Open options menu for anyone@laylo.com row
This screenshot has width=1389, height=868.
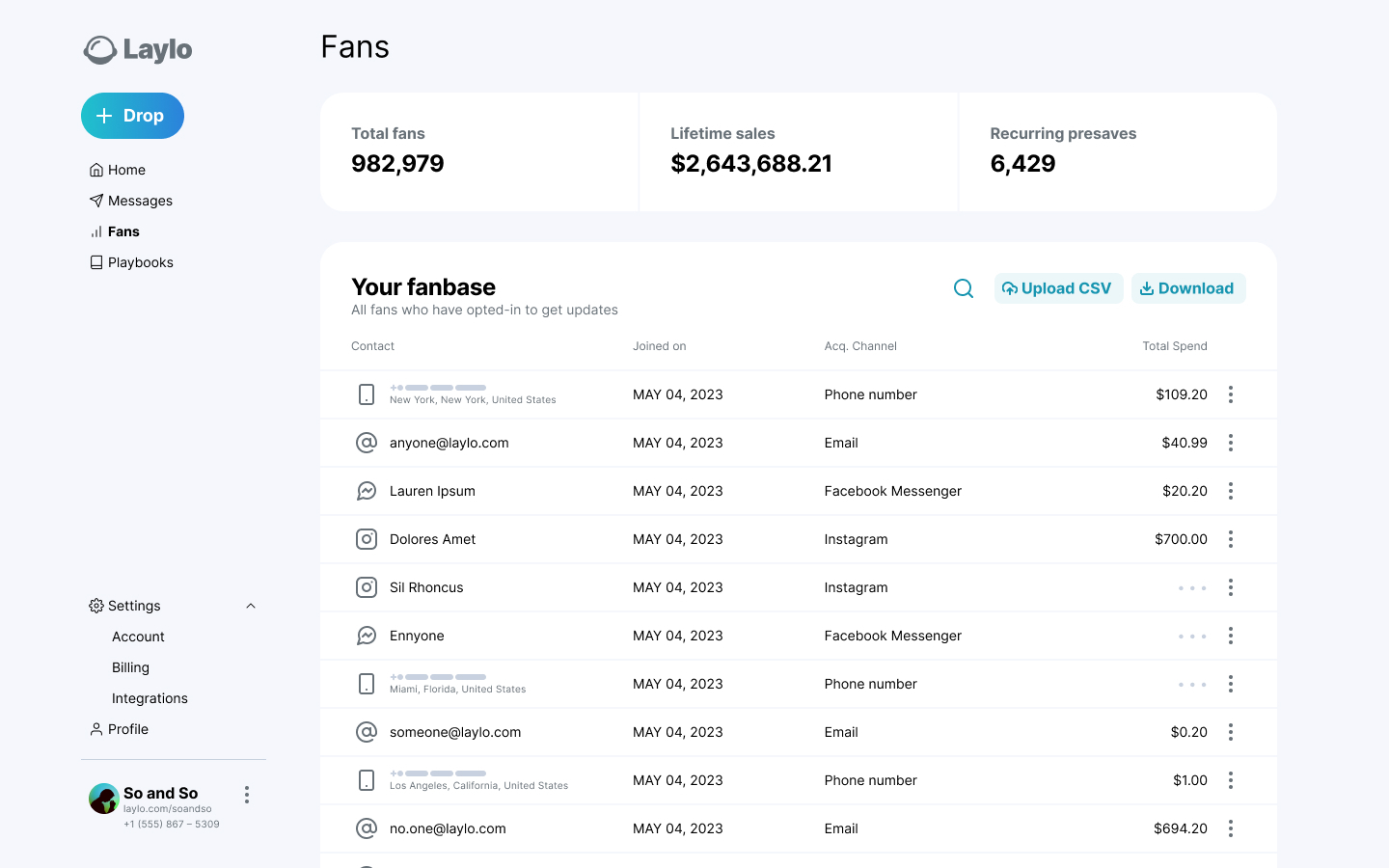point(1230,443)
